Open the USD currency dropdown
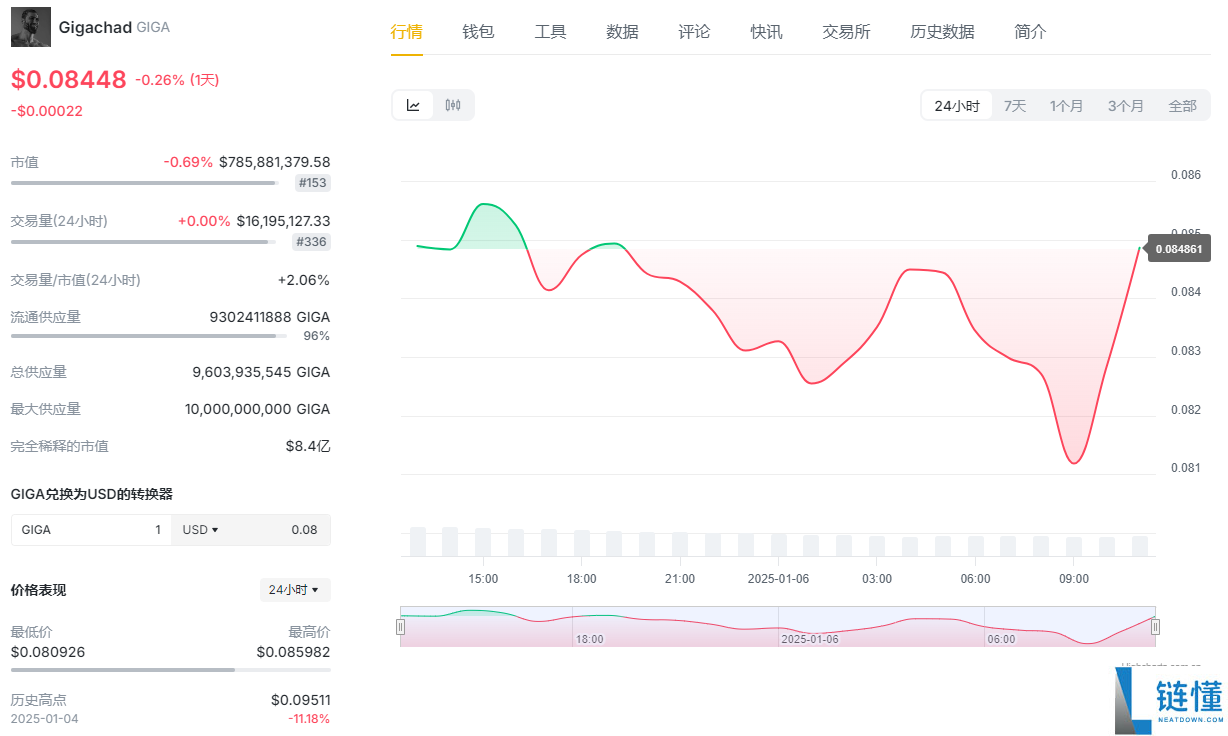Image resolution: width=1228 pixels, height=736 pixels. pyautogui.click(x=200, y=530)
